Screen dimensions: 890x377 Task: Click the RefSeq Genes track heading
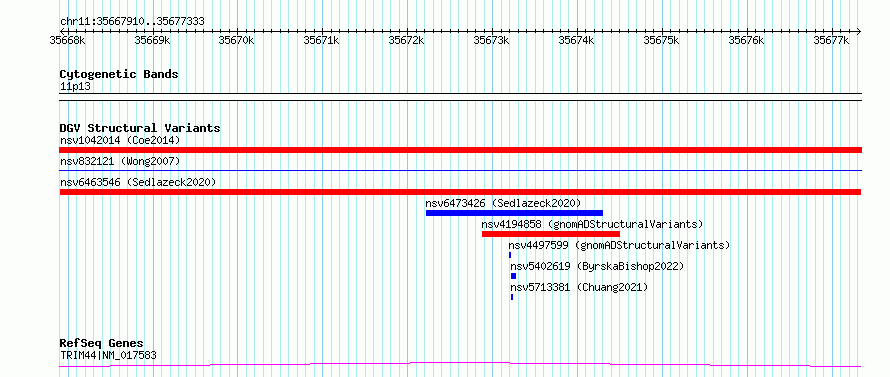pyautogui.click(x=102, y=344)
